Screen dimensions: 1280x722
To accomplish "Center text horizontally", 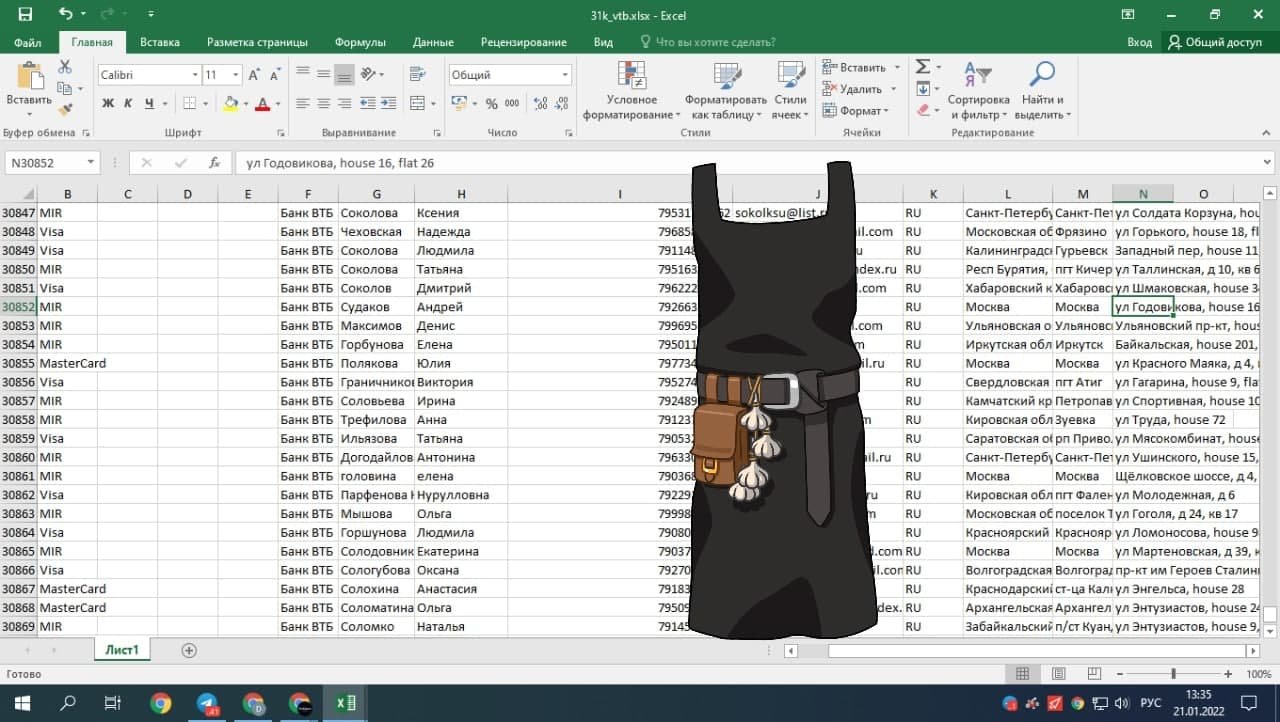I will 323,103.
